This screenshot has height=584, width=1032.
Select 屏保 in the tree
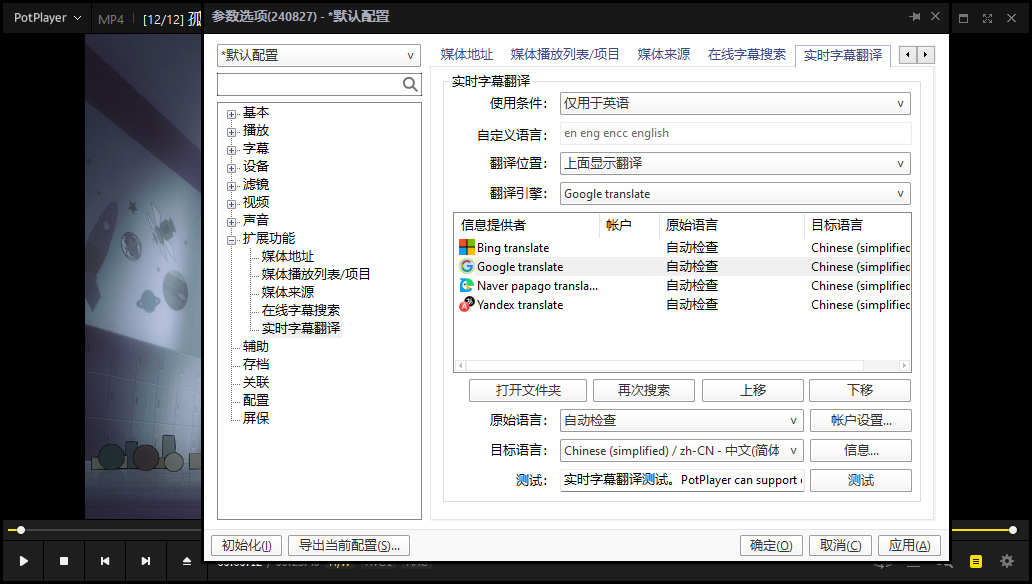255,418
